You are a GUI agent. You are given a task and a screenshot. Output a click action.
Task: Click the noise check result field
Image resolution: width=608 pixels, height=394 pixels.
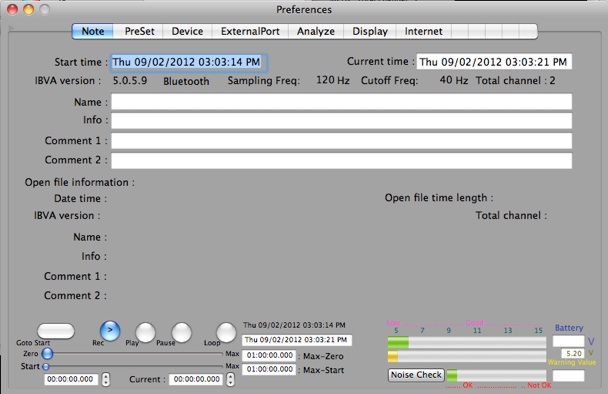568,375
